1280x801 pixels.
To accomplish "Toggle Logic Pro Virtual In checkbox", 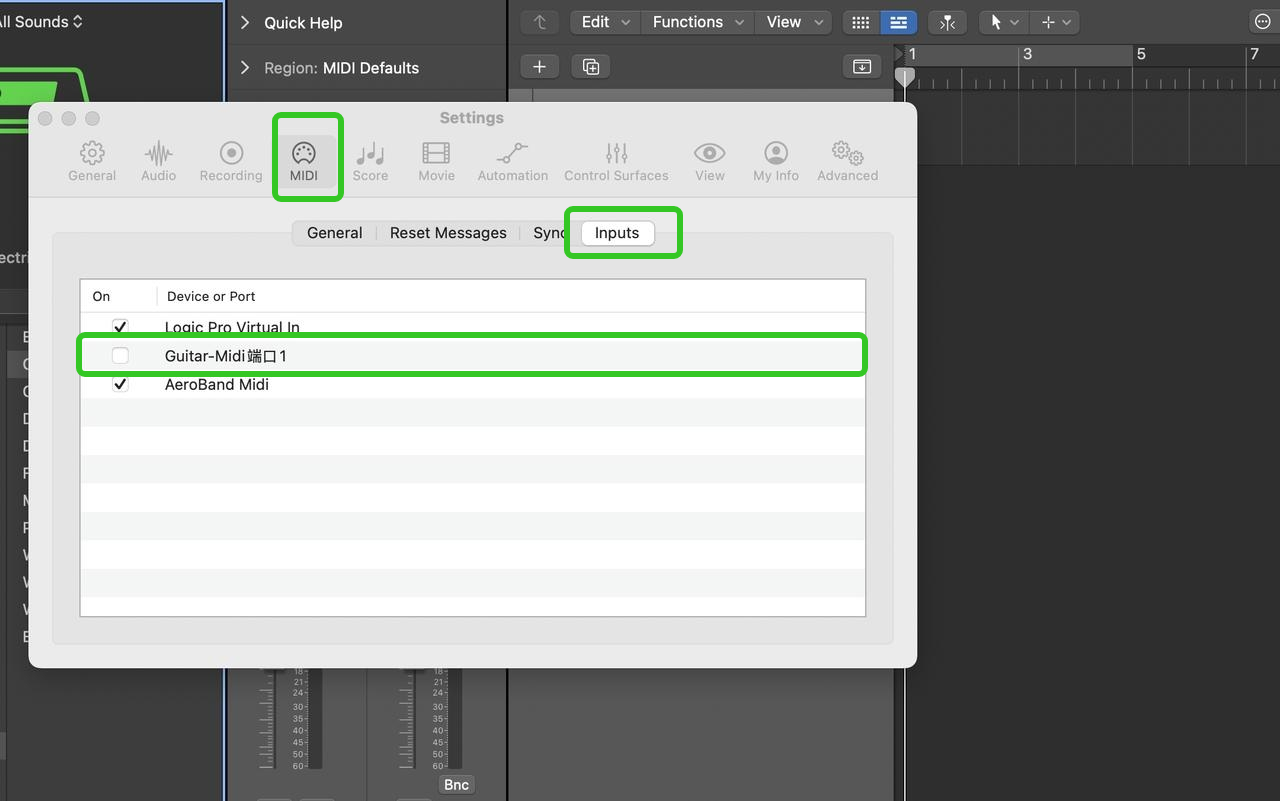I will click(x=120, y=327).
